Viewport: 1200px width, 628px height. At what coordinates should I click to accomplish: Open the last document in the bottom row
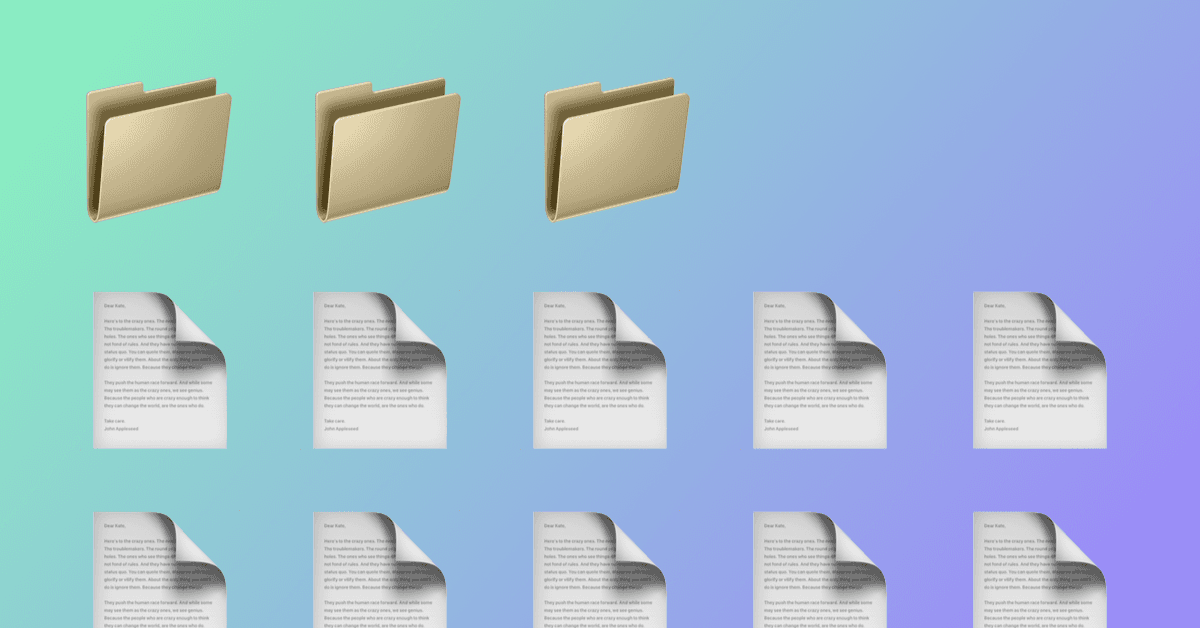[1039, 575]
